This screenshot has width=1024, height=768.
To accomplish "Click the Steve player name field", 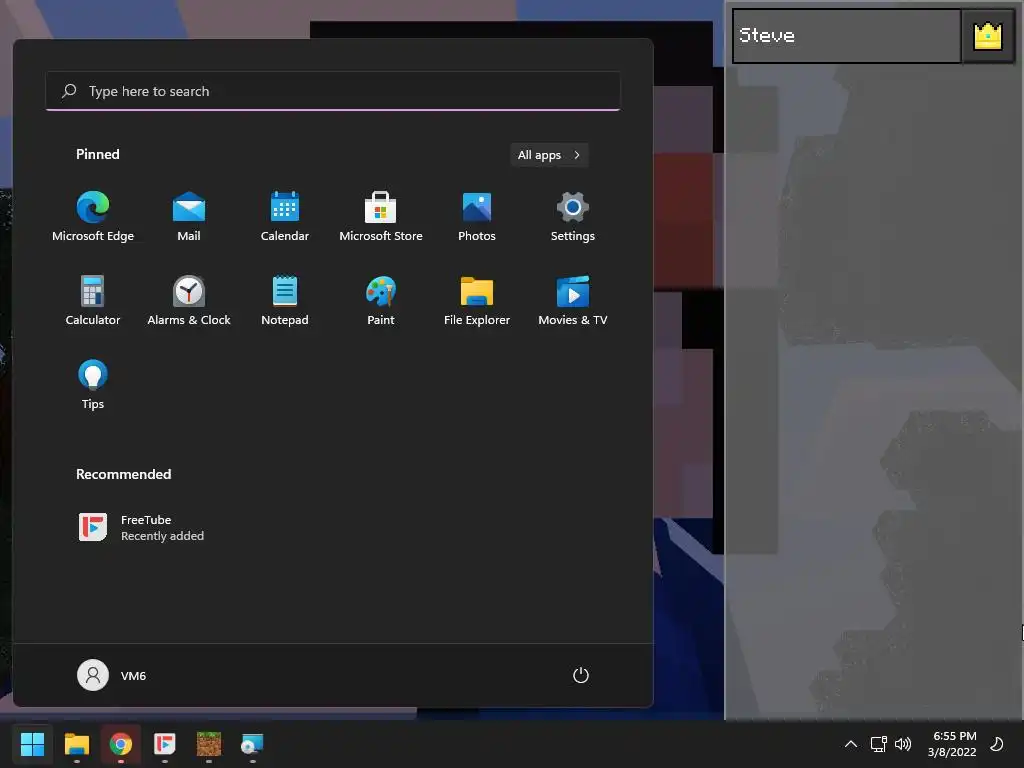I will point(846,36).
